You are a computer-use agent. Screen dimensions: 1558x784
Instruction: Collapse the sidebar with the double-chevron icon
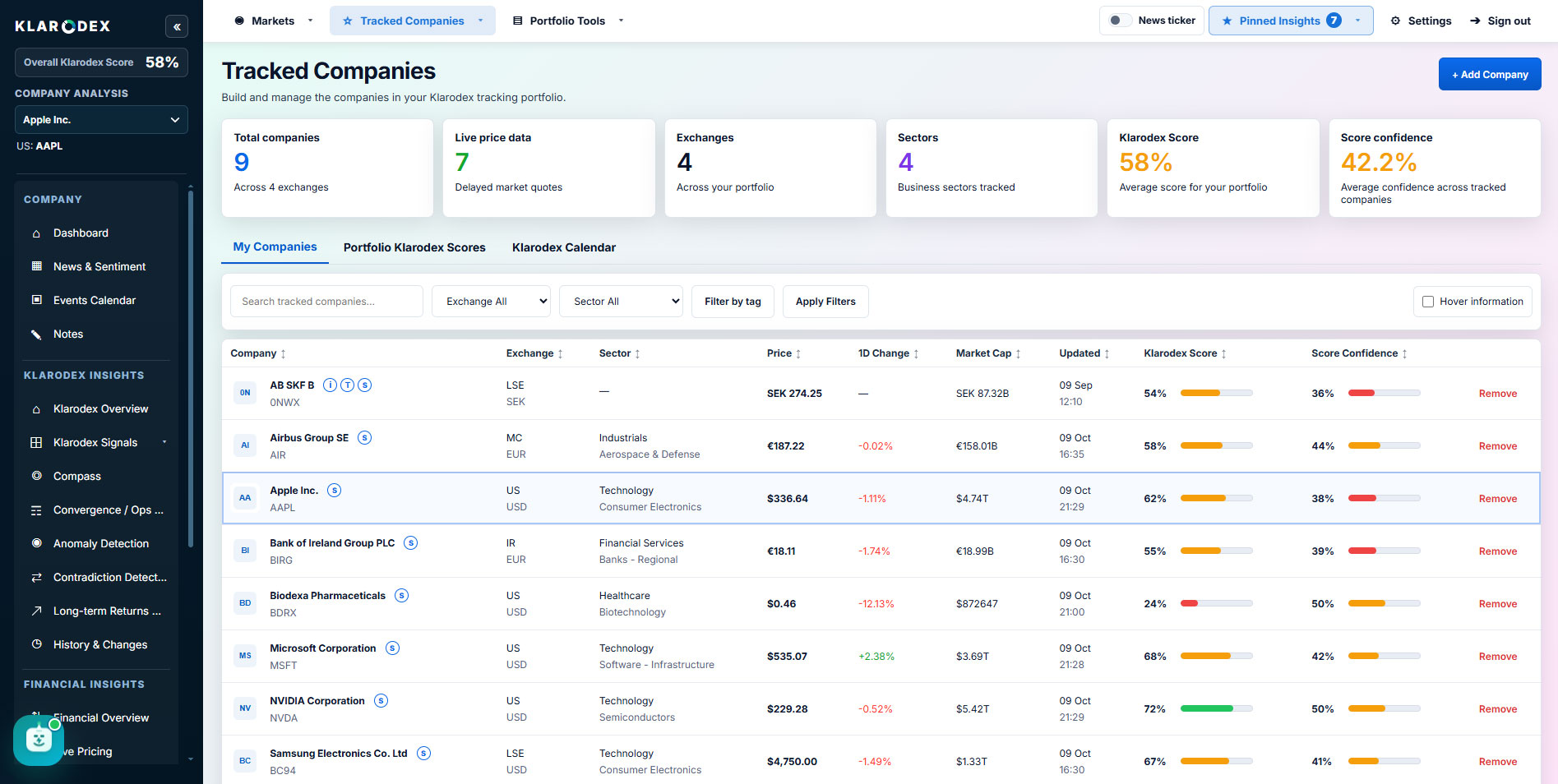click(176, 26)
